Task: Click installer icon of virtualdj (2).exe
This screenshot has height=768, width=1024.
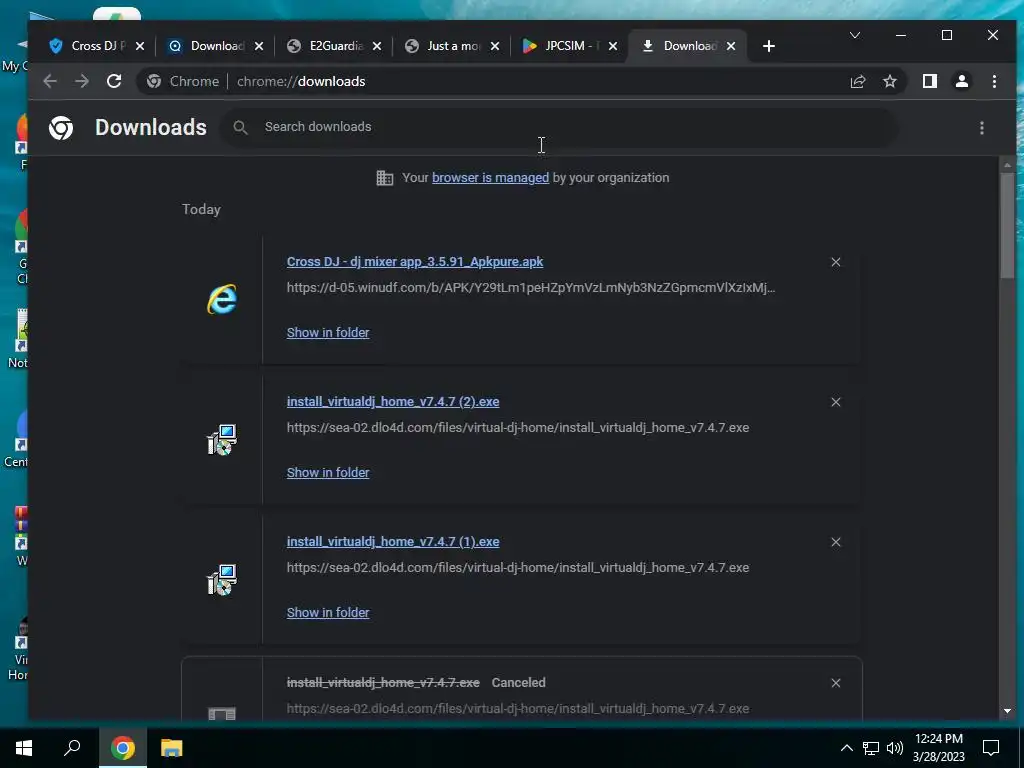Action: point(222,440)
